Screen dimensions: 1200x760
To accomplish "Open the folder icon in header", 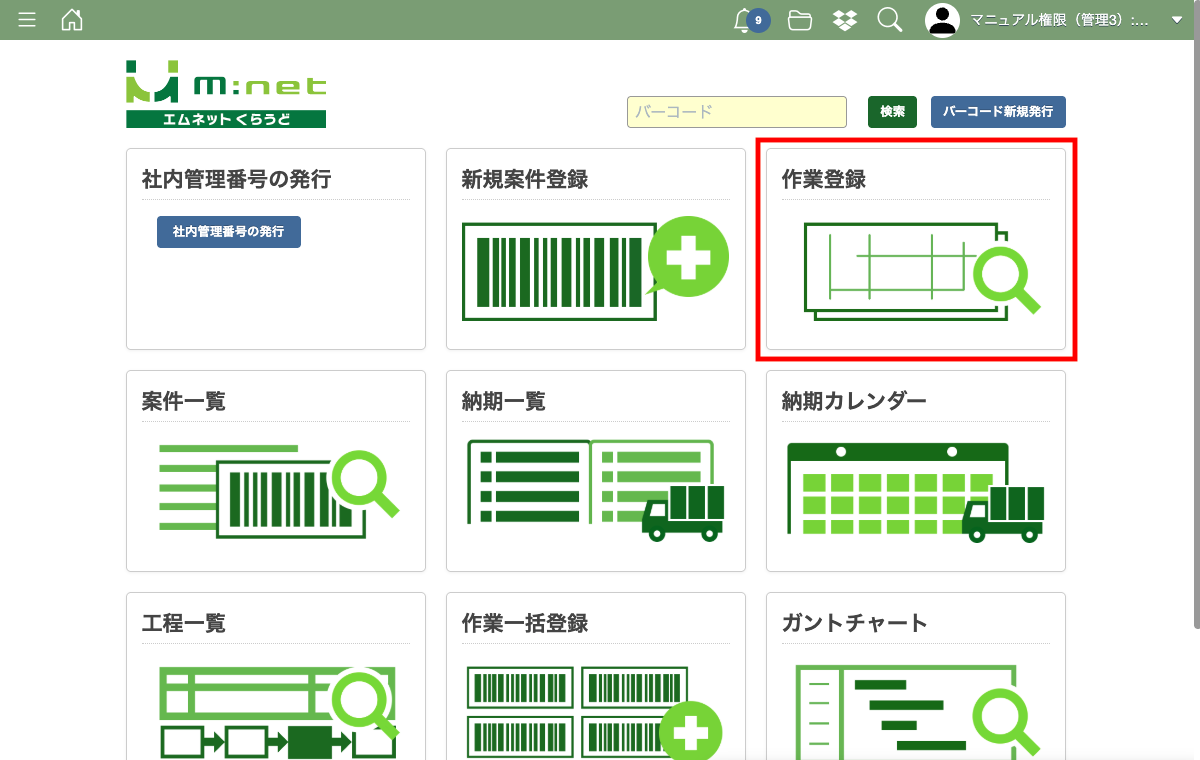I will pos(799,20).
